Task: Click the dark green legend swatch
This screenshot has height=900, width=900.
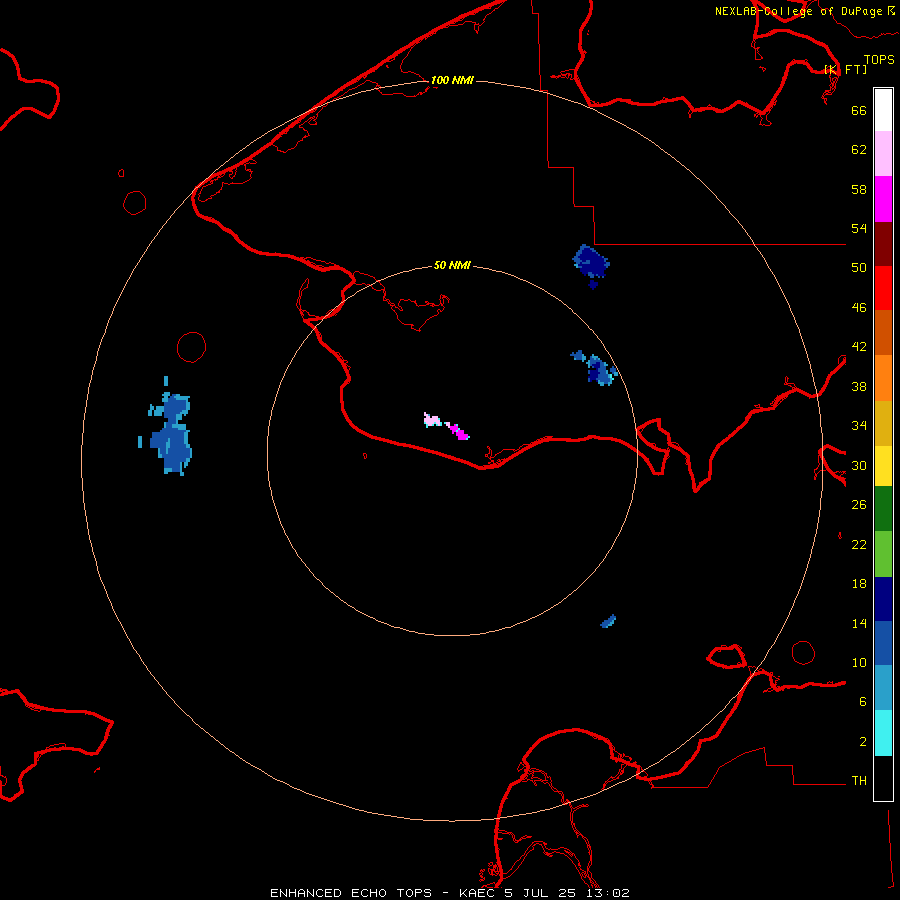Action: [x=883, y=509]
